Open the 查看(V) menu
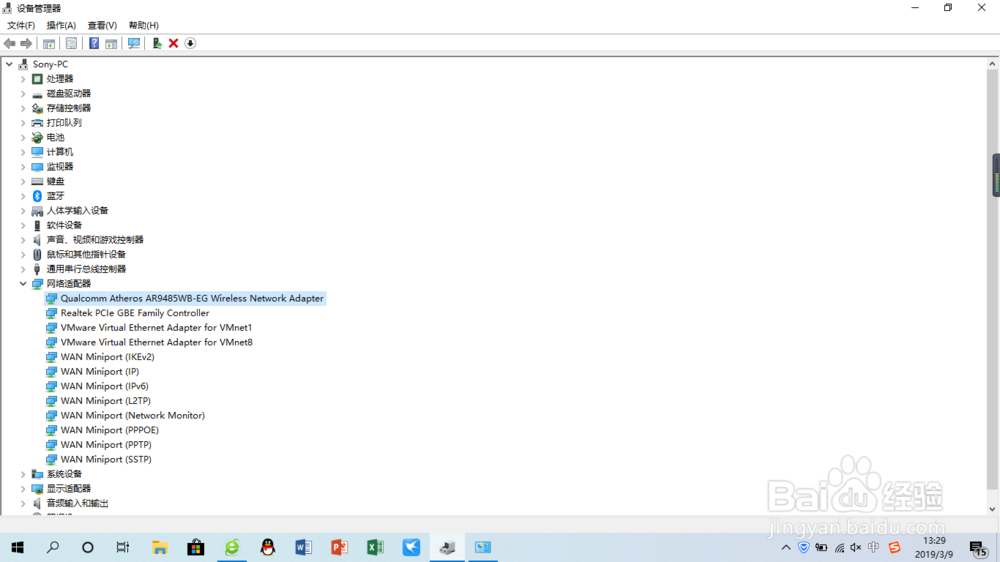The image size is (1000, 562). [x=102, y=26]
